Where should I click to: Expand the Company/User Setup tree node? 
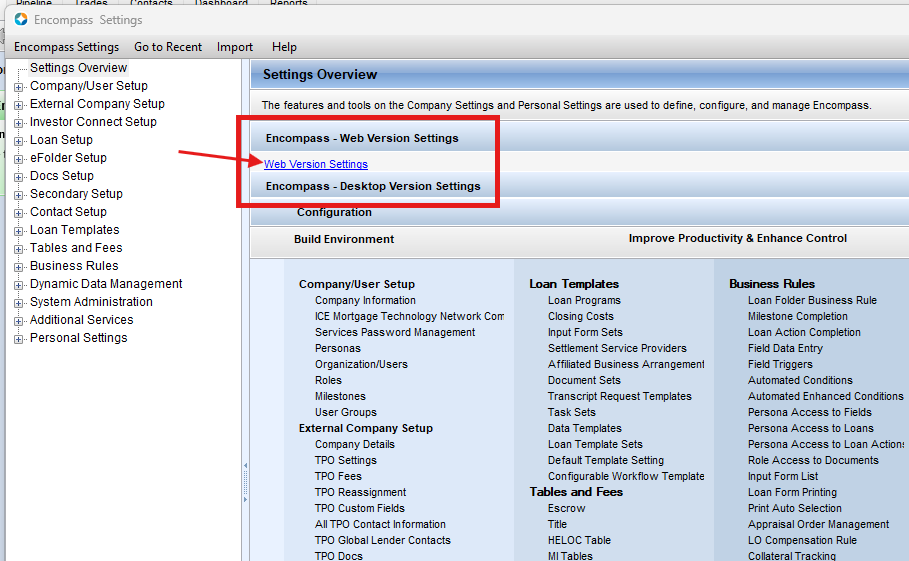pyautogui.click(x=19, y=88)
